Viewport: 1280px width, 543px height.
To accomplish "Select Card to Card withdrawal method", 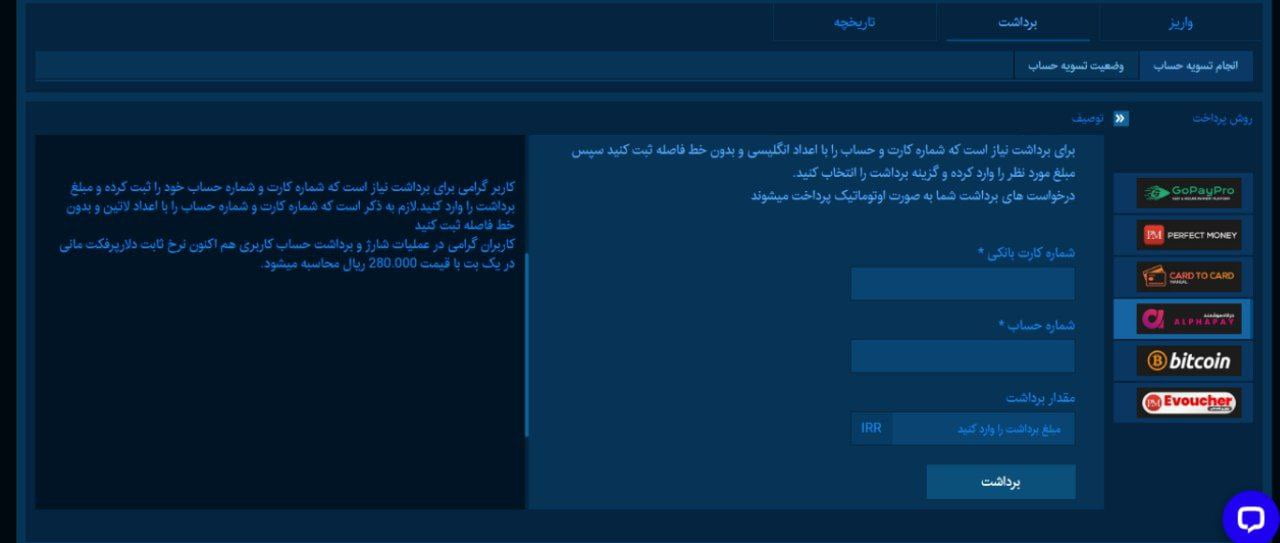I will [1188, 276].
